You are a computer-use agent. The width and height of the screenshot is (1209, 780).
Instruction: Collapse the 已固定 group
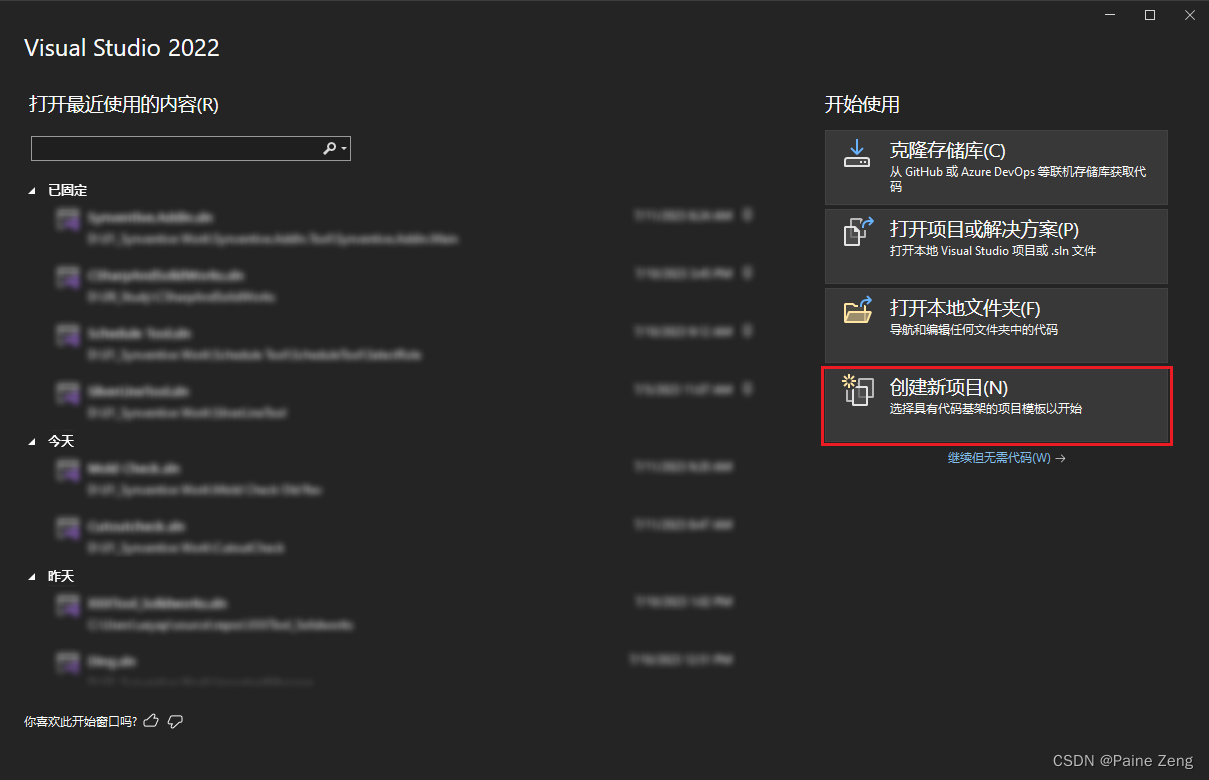click(33, 190)
